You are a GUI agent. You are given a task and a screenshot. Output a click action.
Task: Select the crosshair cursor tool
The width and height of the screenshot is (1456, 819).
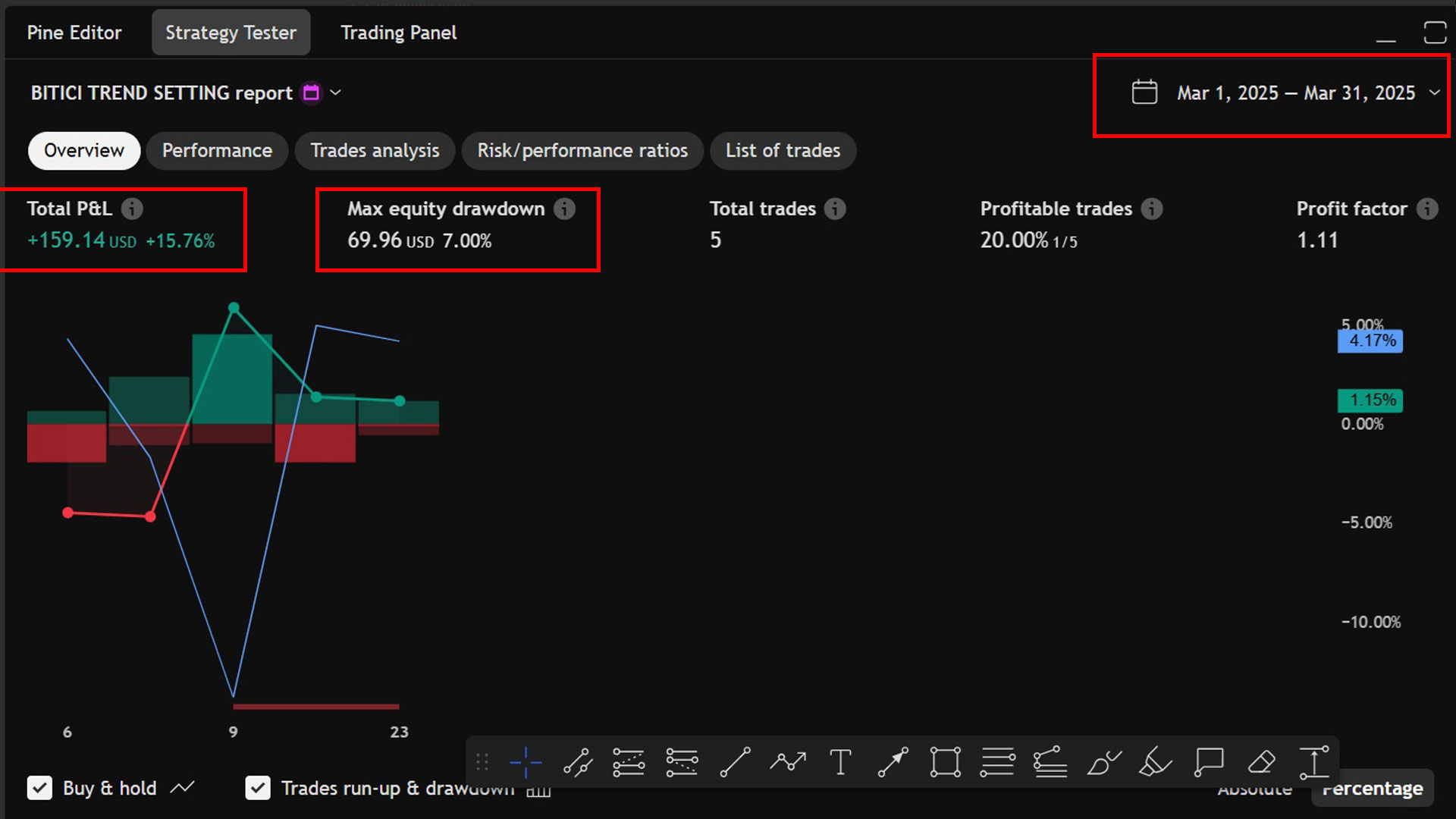(525, 762)
